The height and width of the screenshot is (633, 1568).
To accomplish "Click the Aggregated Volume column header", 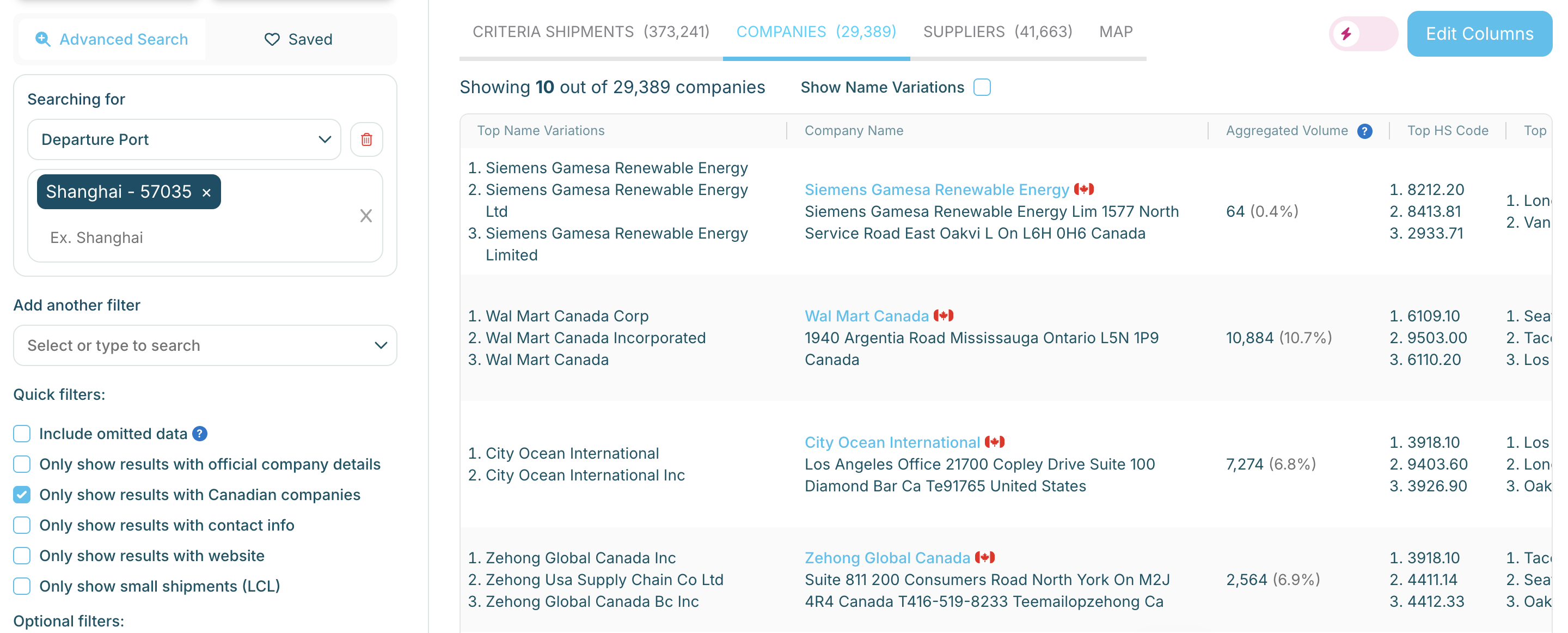I will pyautogui.click(x=1286, y=130).
